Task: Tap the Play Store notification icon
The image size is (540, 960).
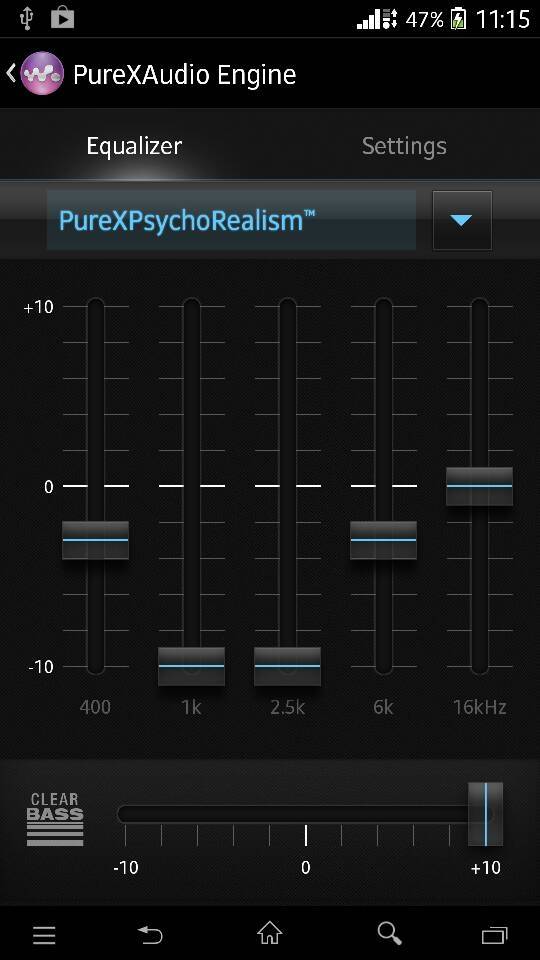Action: point(62,18)
